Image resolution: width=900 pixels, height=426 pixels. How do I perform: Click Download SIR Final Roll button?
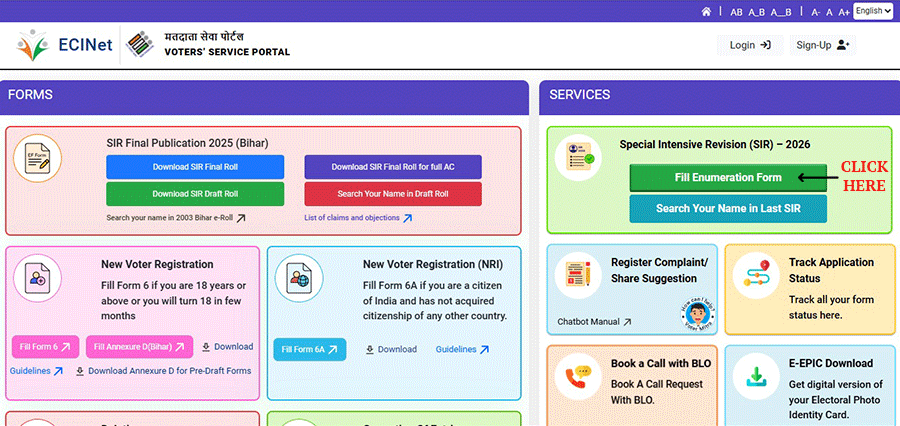tap(195, 167)
